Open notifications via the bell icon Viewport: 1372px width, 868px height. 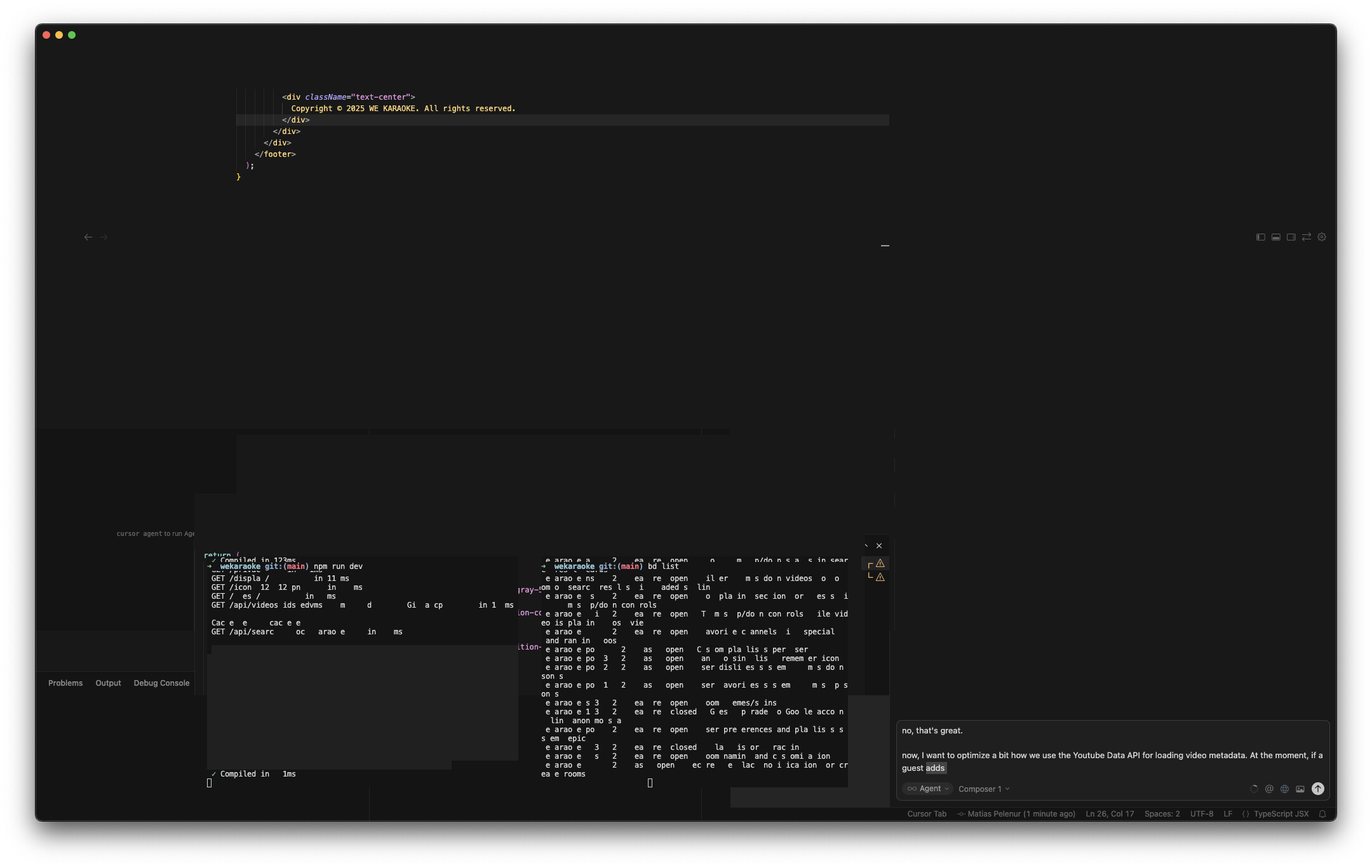tap(1322, 814)
